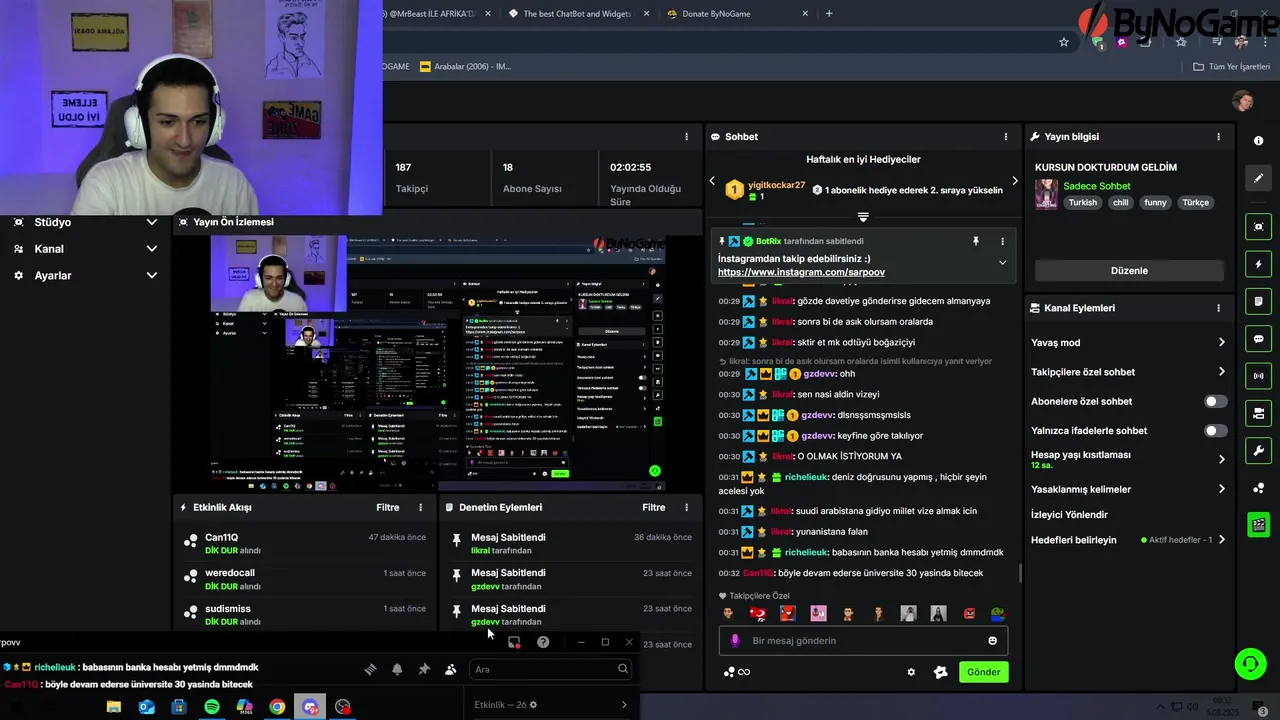
Task: Switch to Donate ByNoGame tab
Action: point(730,14)
